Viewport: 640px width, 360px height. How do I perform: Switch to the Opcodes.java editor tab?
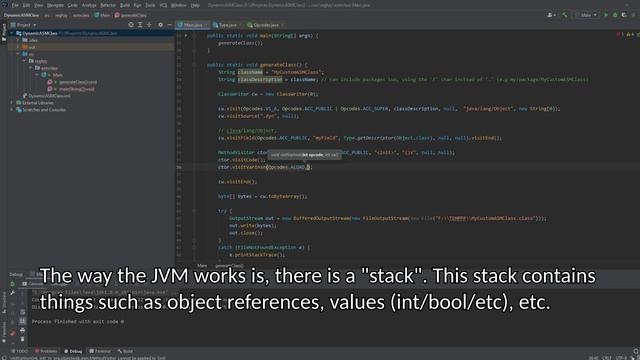(x=265, y=25)
